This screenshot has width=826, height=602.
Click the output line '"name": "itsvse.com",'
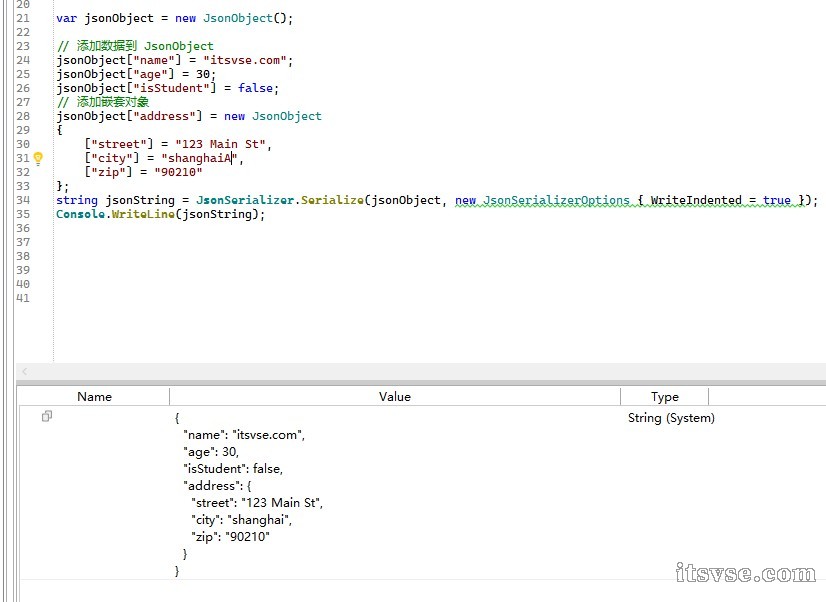pyautogui.click(x=244, y=435)
